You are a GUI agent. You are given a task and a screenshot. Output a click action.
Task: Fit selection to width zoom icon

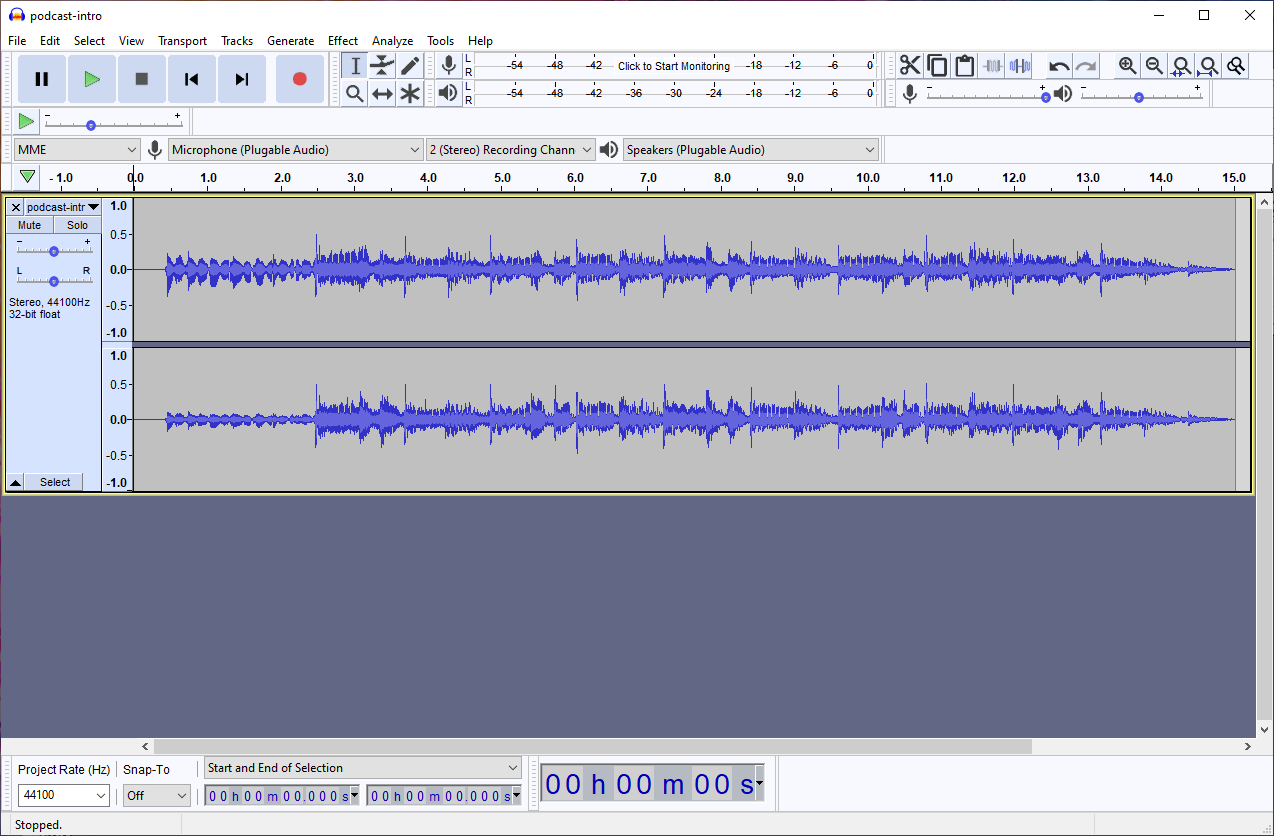point(1182,66)
